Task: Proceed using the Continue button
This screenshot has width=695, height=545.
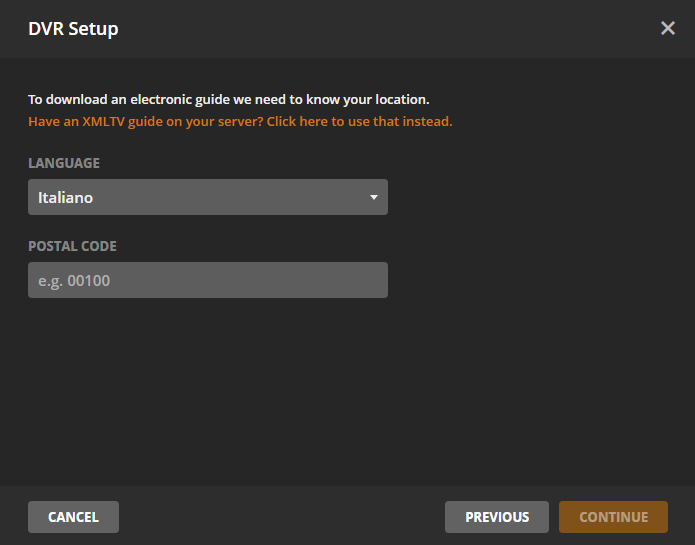Action: coord(613,517)
